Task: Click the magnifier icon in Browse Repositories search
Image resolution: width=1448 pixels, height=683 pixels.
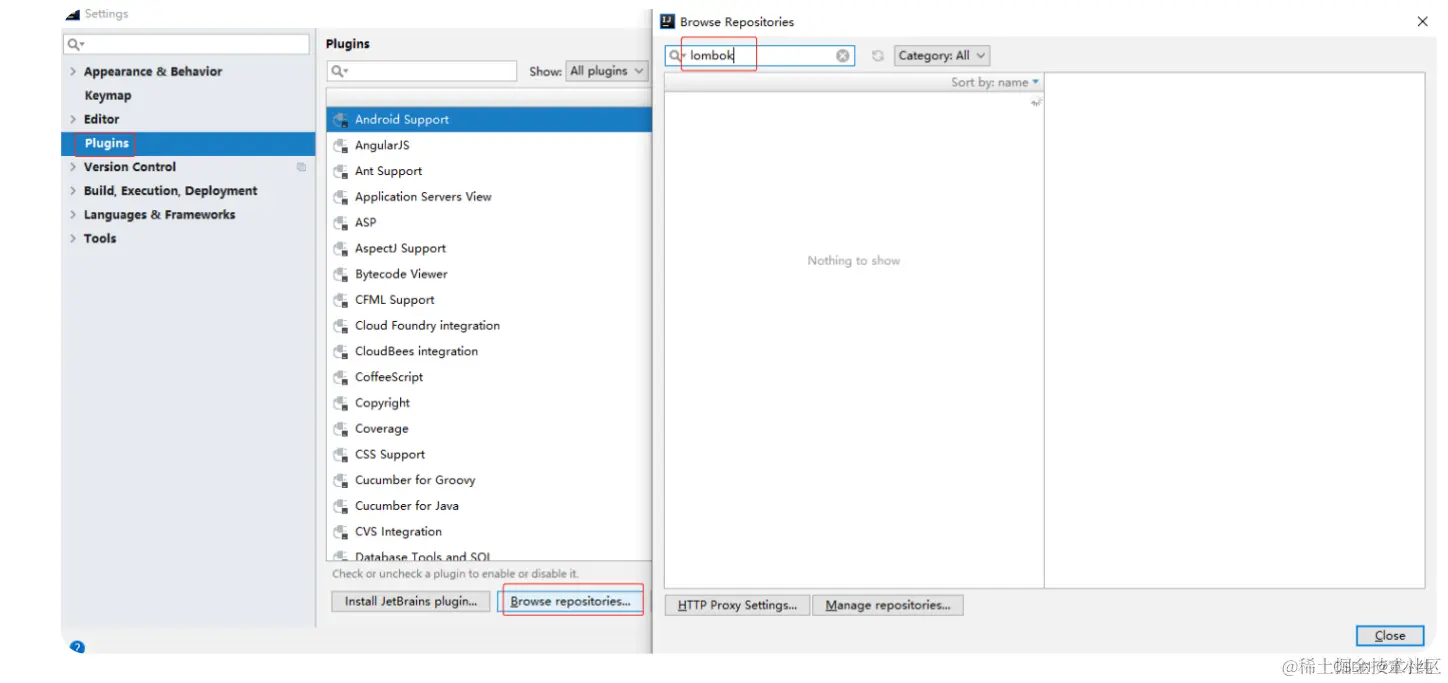Action: [x=677, y=56]
